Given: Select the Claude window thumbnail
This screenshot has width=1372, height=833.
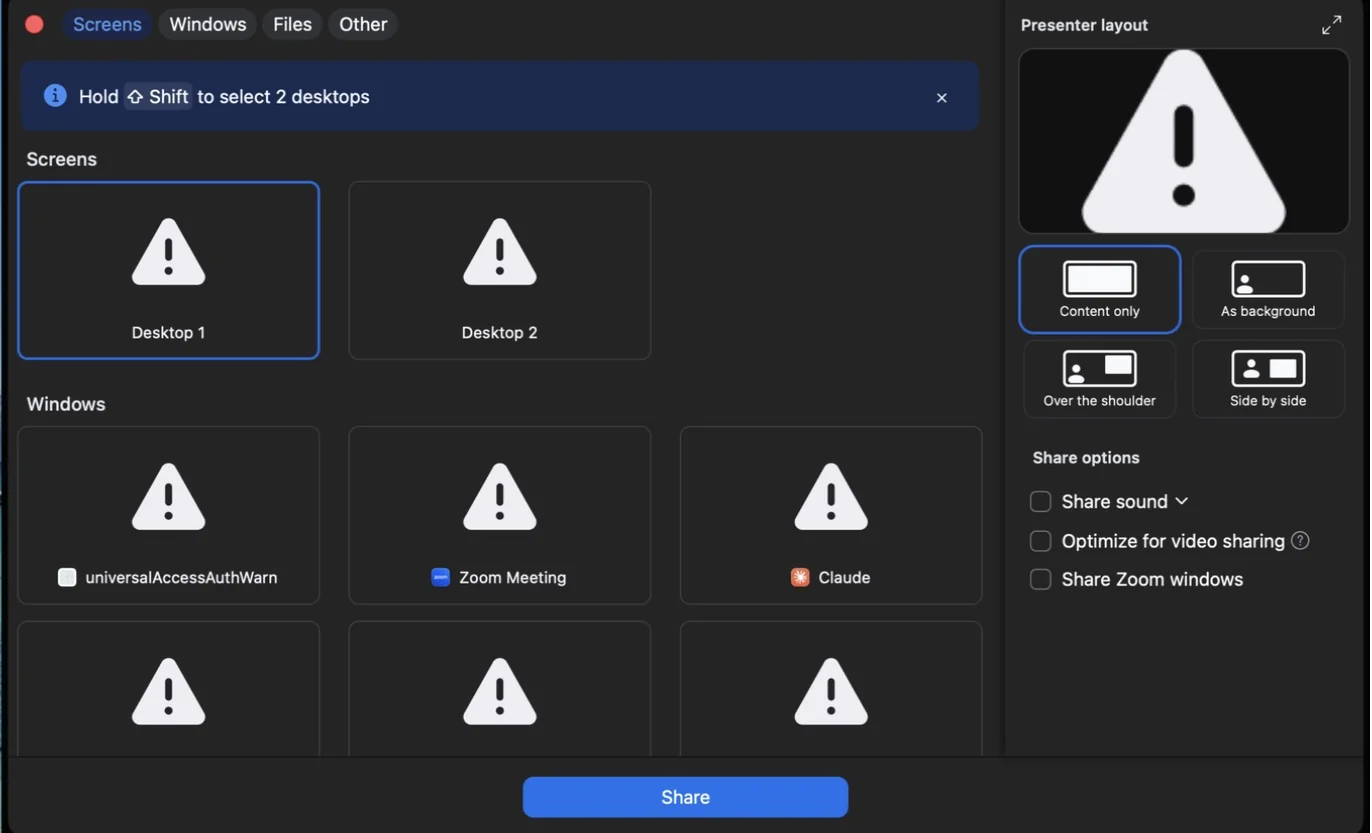Looking at the screenshot, I should 831,515.
